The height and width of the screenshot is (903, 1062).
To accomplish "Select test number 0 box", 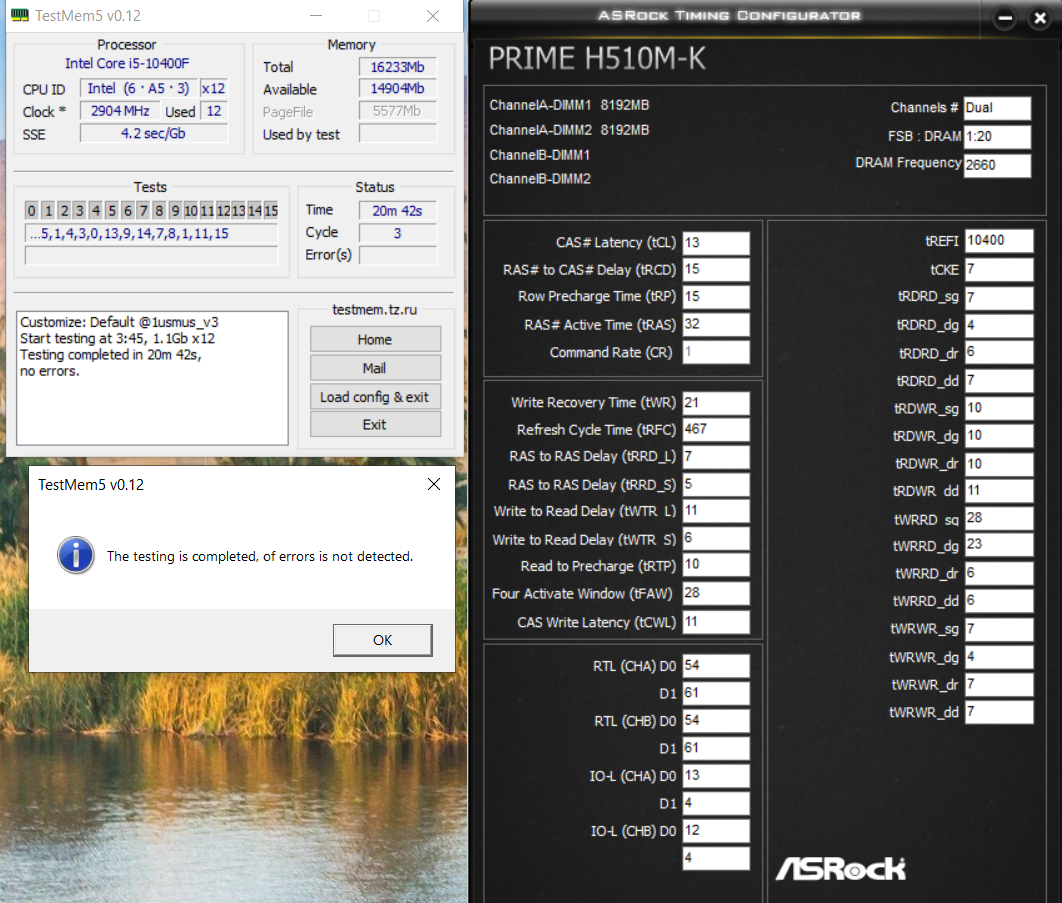I will 31,211.
